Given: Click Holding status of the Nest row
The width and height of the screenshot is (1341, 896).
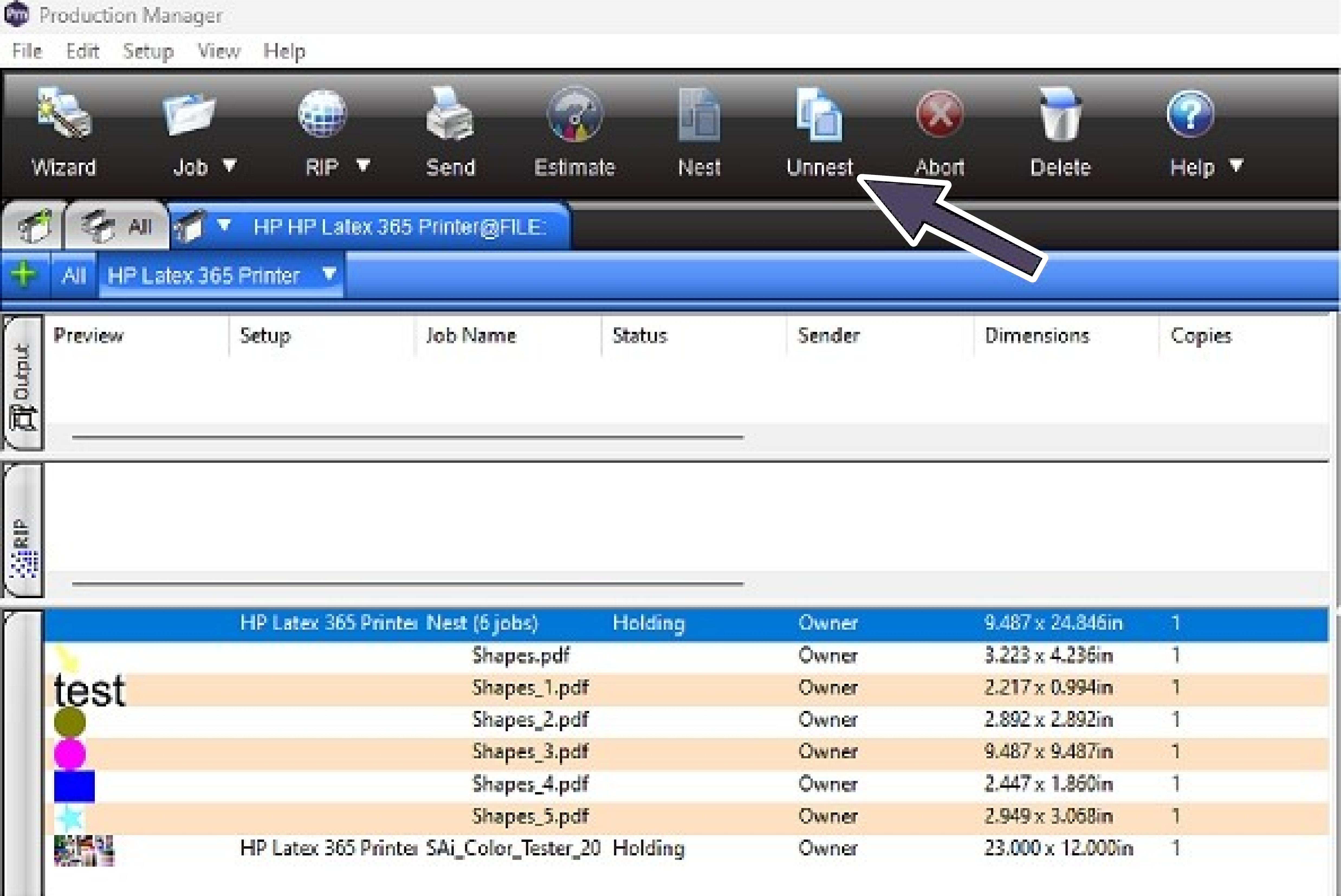Looking at the screenshot, I should click(x=649, y=623).
